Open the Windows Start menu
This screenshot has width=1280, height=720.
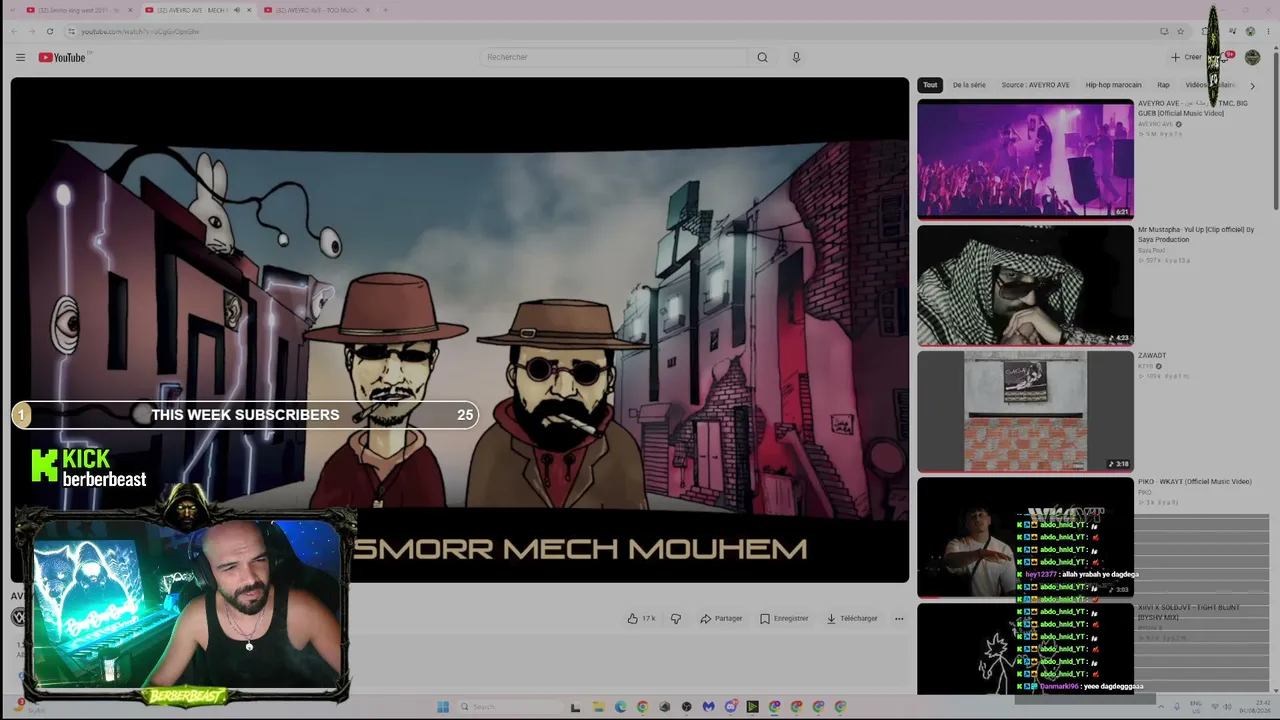click(443, 707)
